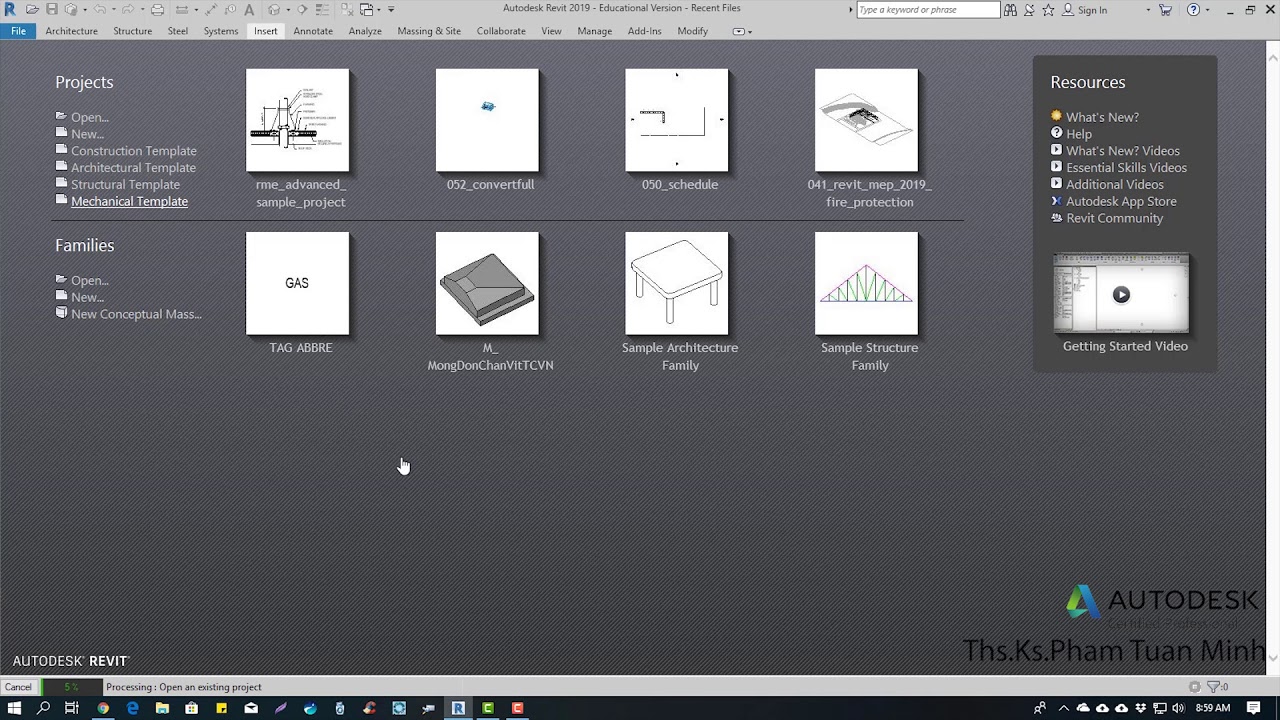Image resolution: width=1280 pixels, height=720 pixels.
Task: Click the Windows Start button
Action: click(14, 708)
